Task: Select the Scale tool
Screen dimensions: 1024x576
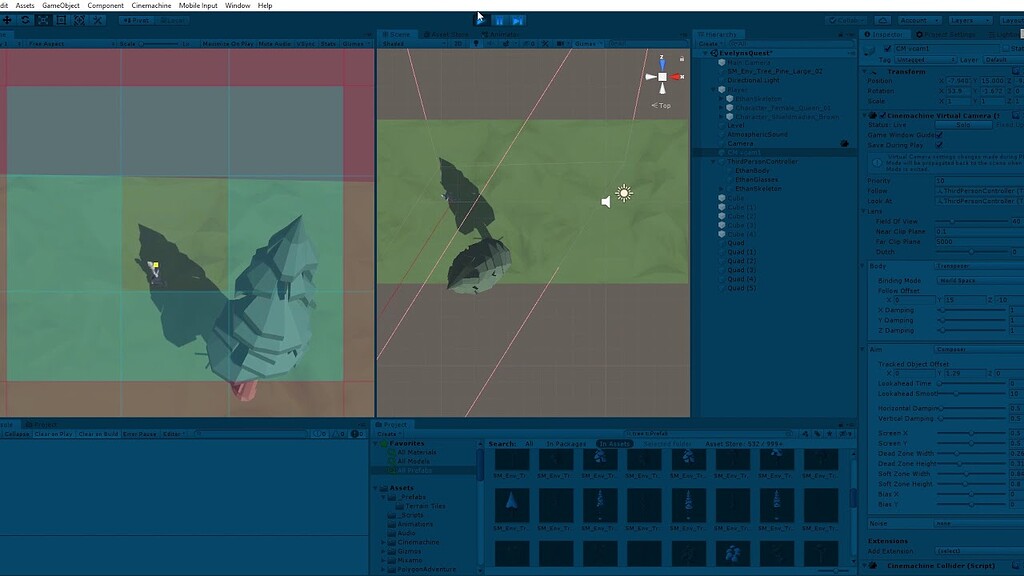Action: 43,20
